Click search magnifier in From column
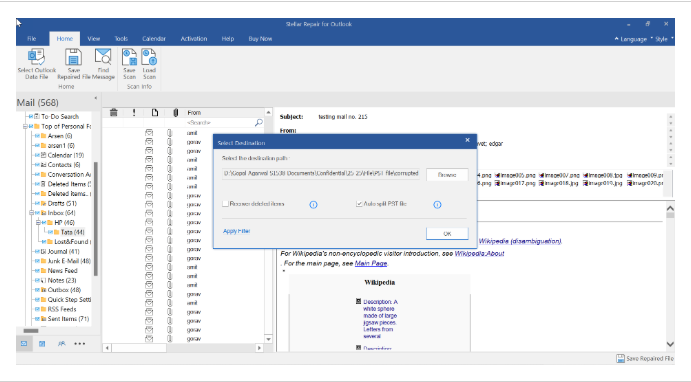This screenshot has height=382, width=691. click(x=259, y=122)
